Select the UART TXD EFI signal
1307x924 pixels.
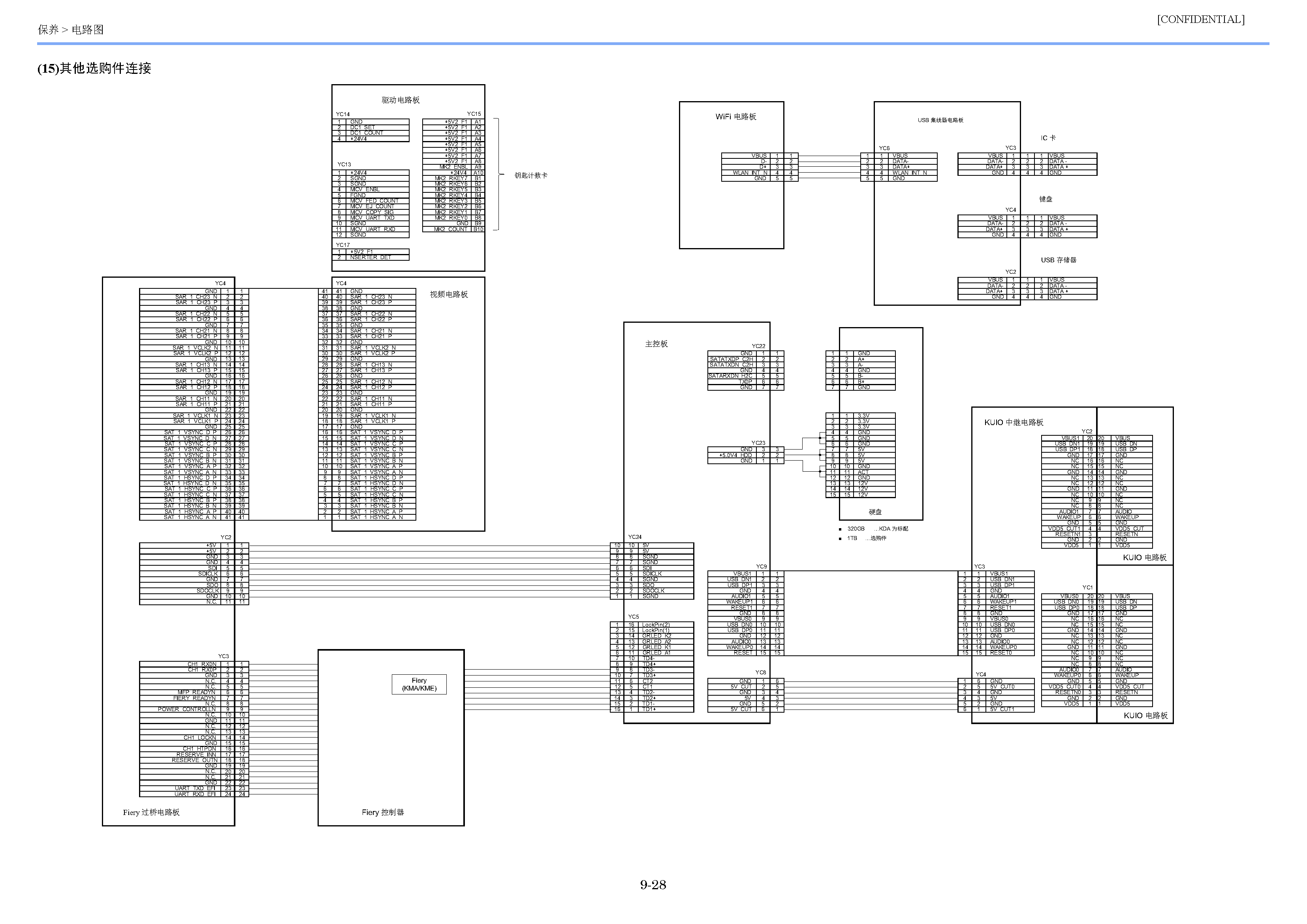pos(195,789)
